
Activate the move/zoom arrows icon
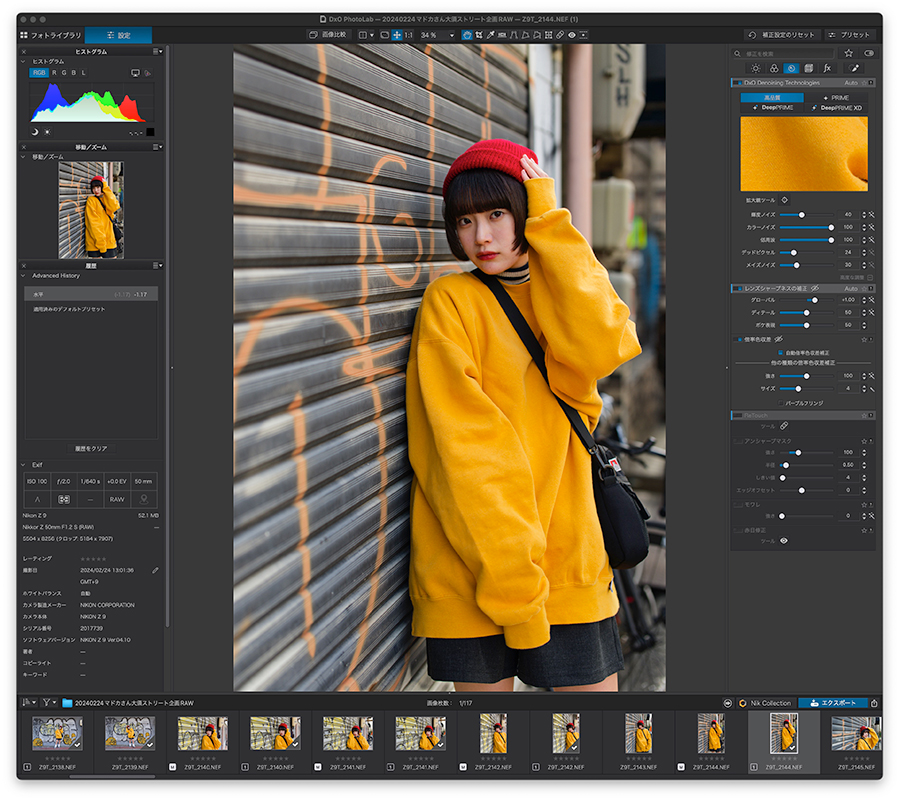tap(397, 35)
